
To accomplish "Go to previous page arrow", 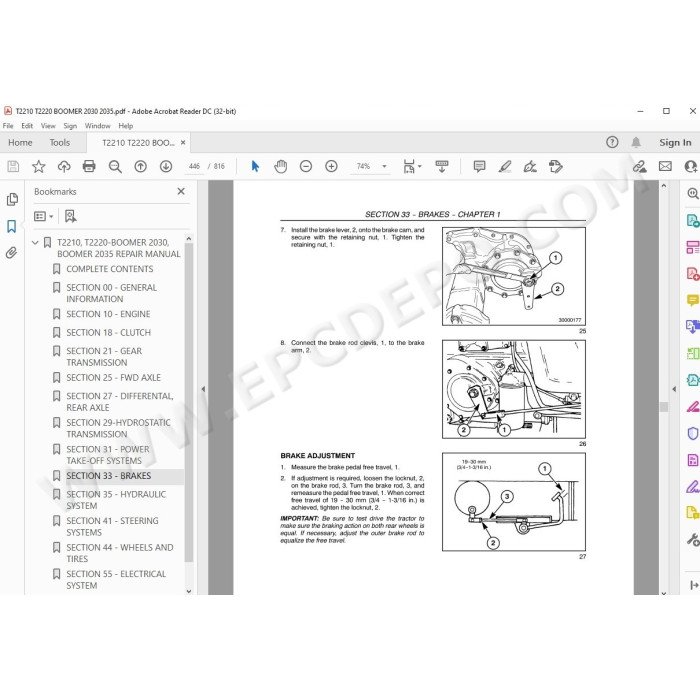I will pyautogui.click(x=141, y=167).
